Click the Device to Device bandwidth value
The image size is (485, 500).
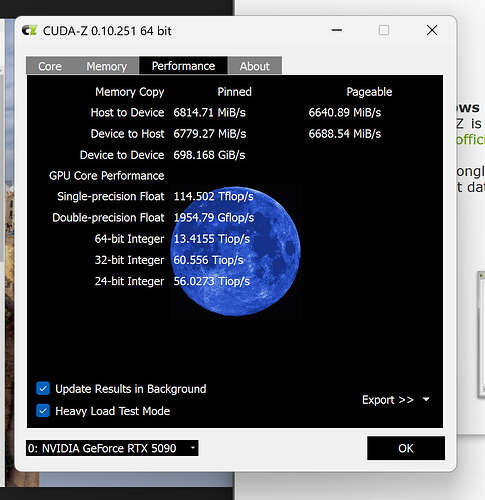point(209,155)
